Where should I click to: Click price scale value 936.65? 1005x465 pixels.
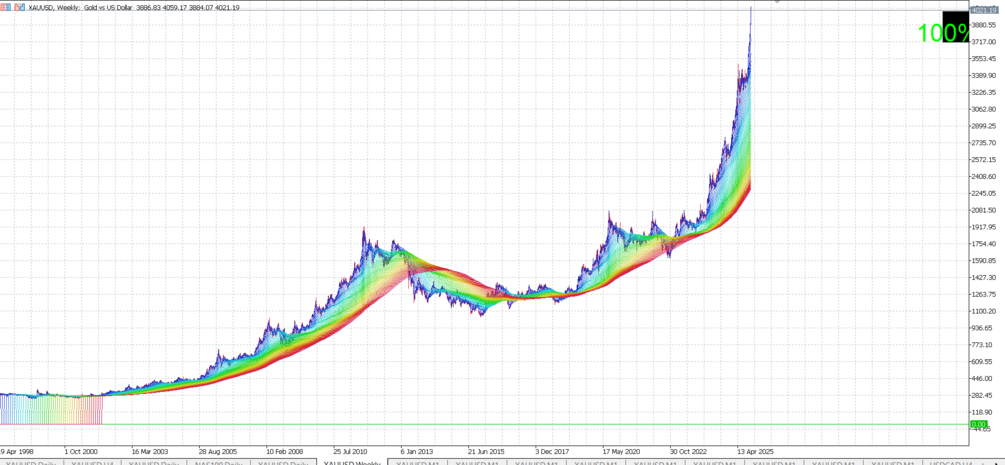pyautogui.click(x=983, y=328)
